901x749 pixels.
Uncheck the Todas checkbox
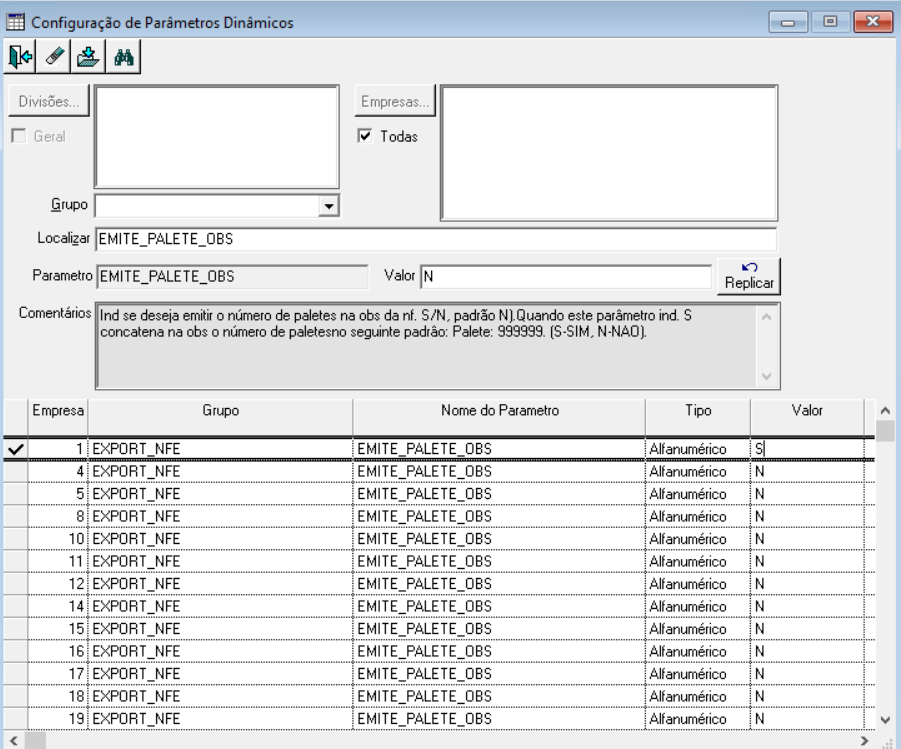(365, 136)
